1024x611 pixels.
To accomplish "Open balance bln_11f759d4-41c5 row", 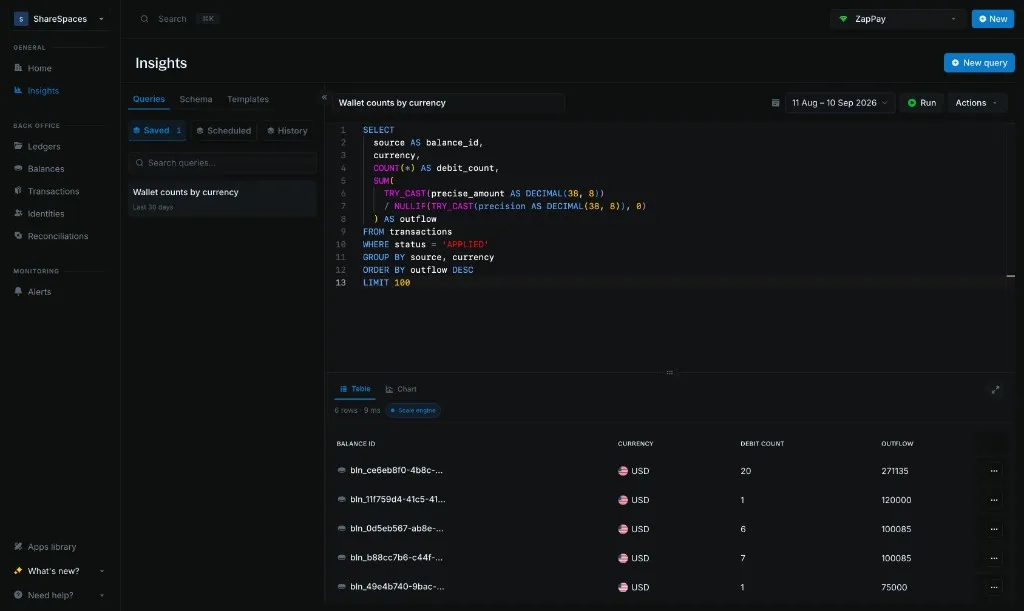I will click(x=397, y=499).
